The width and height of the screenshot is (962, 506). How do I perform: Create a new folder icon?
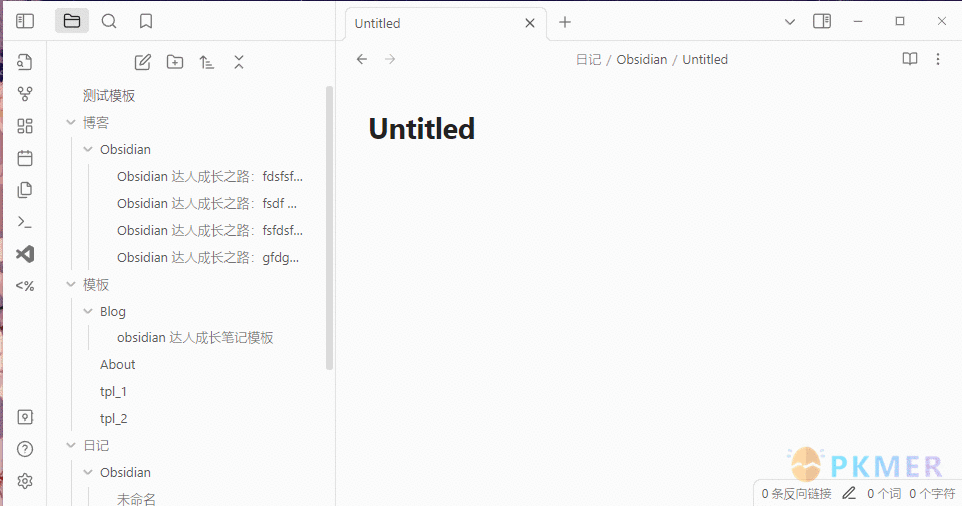click(175, 62)
